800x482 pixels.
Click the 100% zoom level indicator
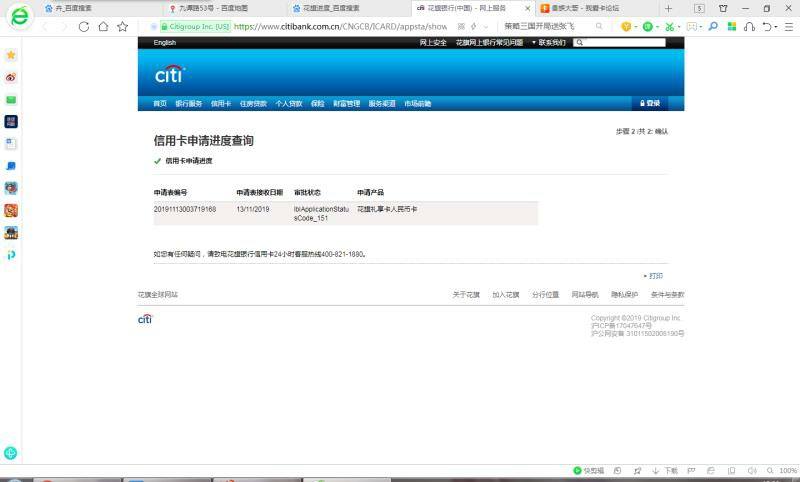point(788,470)
